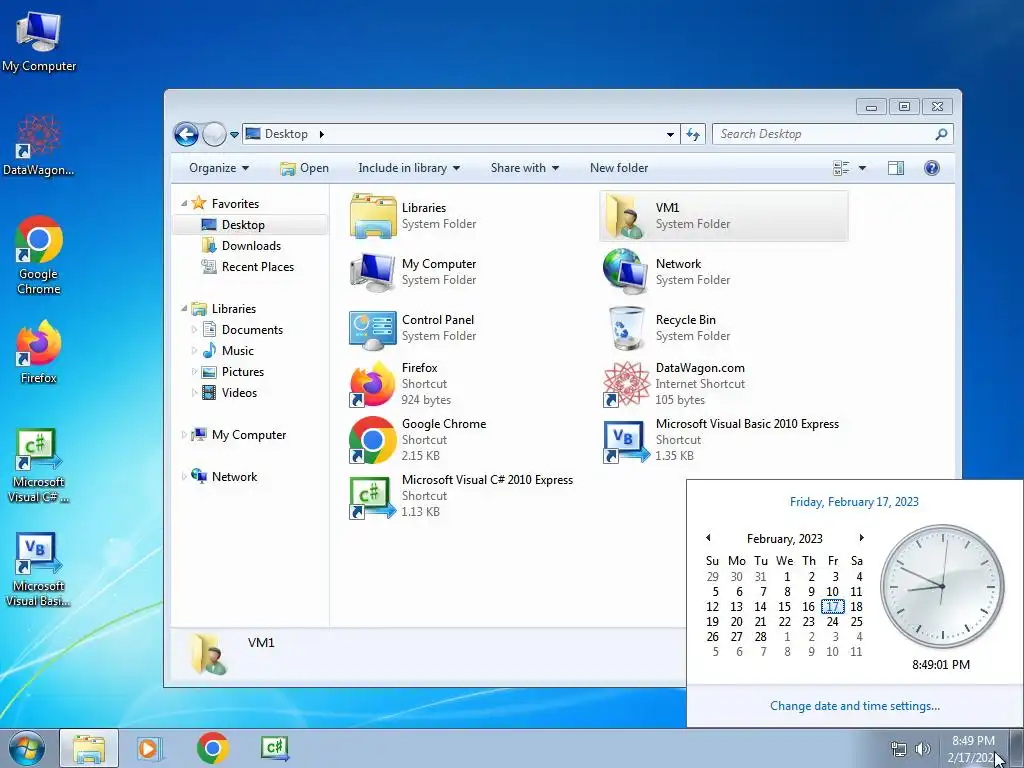Launch Google Chrome from desktop icon
Screen dimensions: 1024x768
[x=39, y=255]
